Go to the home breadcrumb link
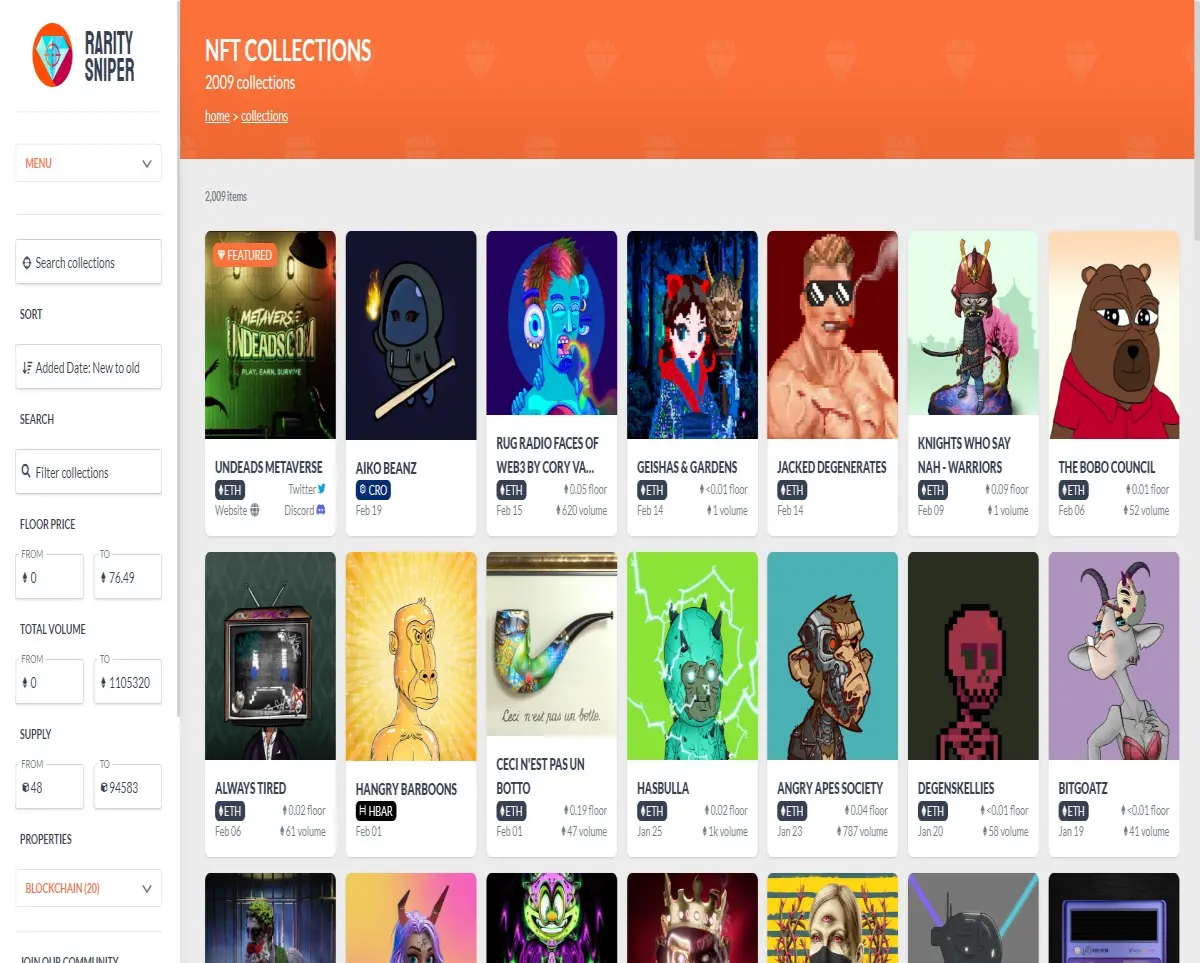The height and width of the screenshot is (963, 1200). [x=217, y=116]
